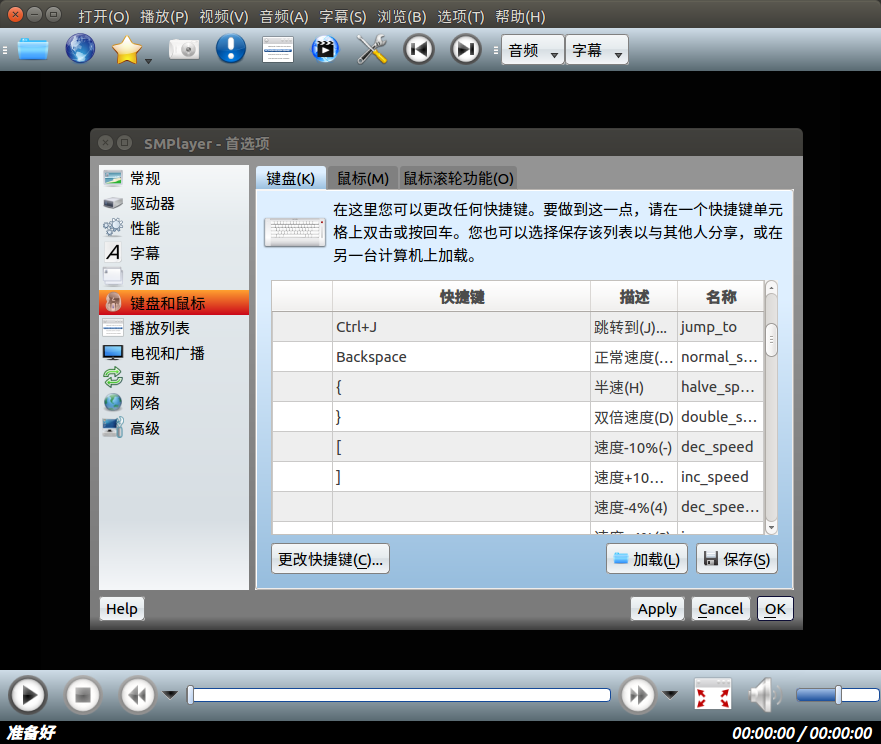Image resolution: width=881 pixels, height=744 pixels.
Task: Take a screenshot with the camera icon
Action: 184,49
